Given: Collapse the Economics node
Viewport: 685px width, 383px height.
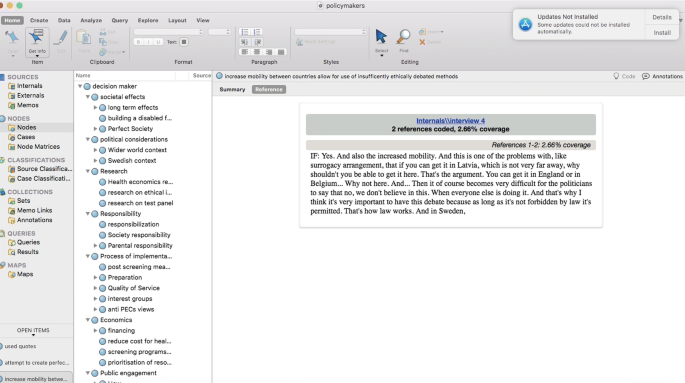Looking at the screenshot, I should click(87, 320).
